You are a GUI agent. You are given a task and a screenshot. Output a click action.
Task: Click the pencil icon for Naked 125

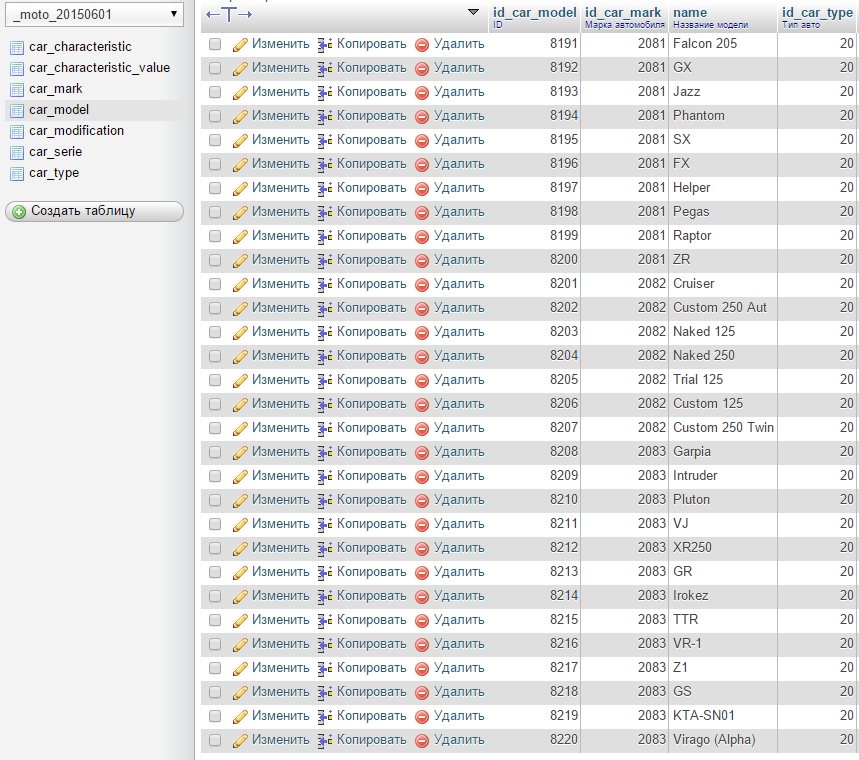point(240,333)
